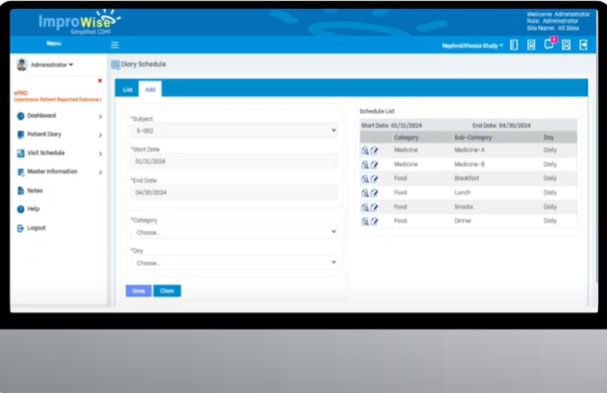Click the ImproWise logo

point(79,22)
